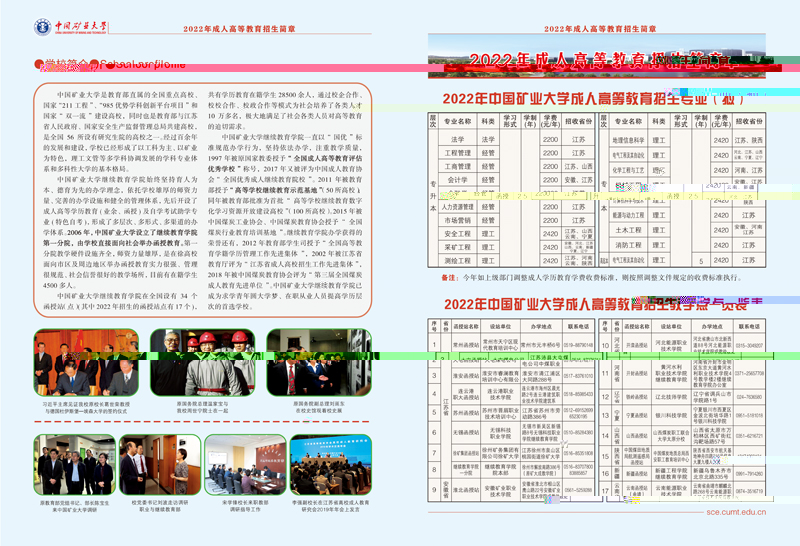Open the school history museum visit photo
Screen dimensions: 800x546
click(x=319, y=363)
